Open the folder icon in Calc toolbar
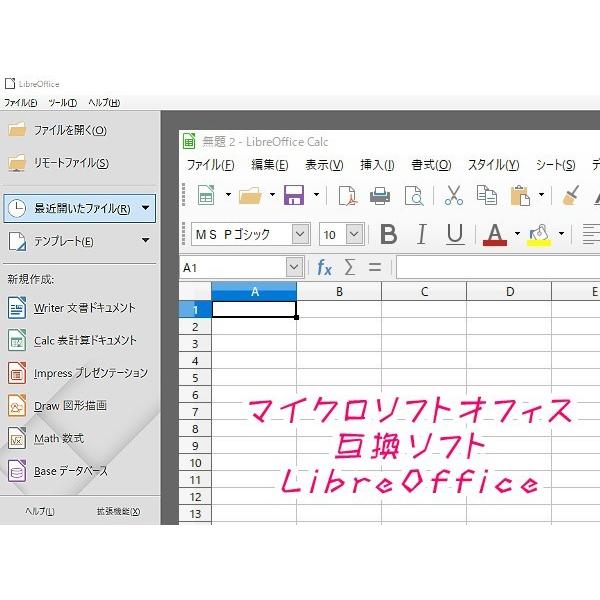The width and height of the screenshot is (600, 600). 250,196
